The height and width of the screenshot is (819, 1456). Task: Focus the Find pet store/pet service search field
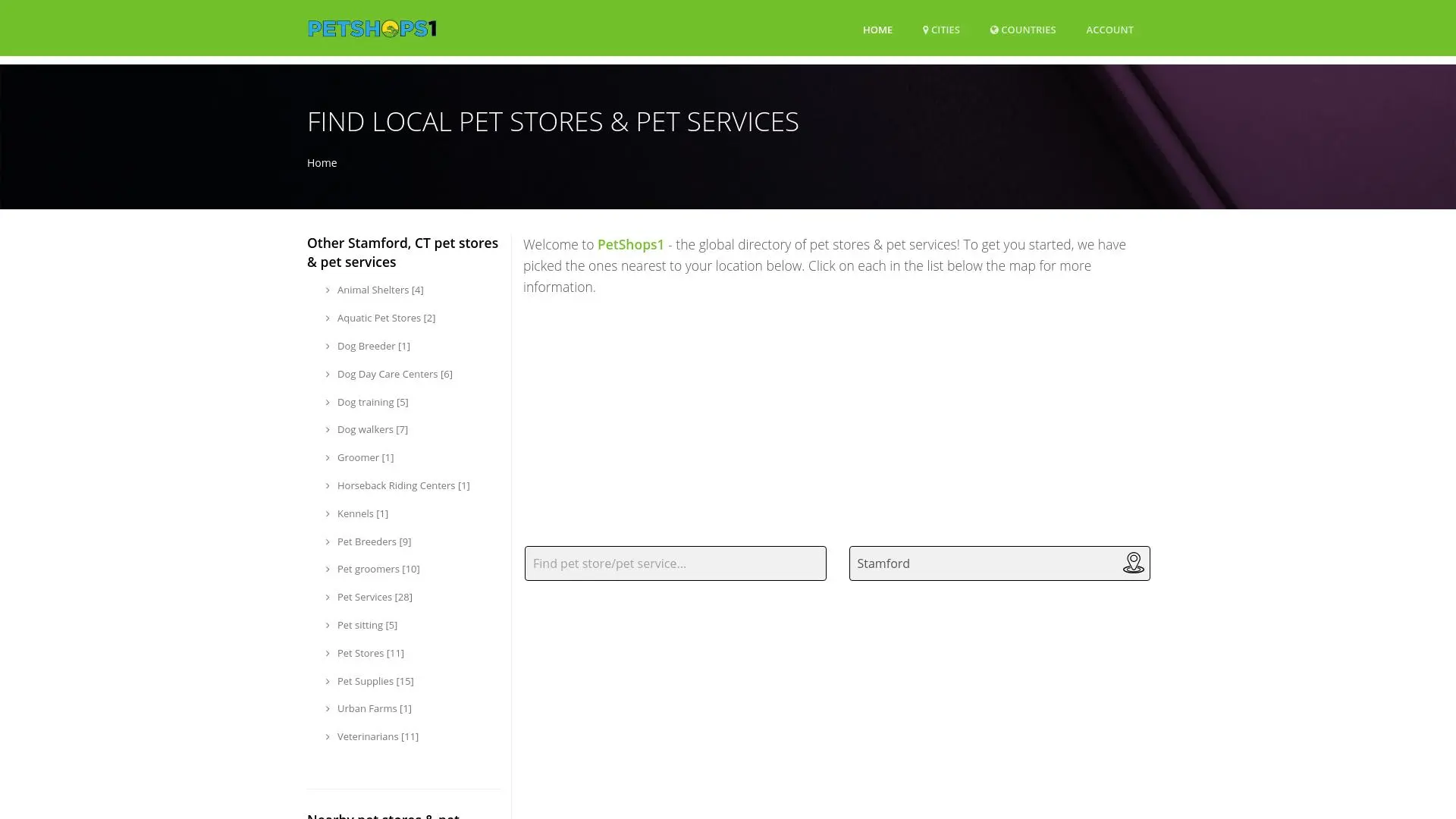click(675, 563)
